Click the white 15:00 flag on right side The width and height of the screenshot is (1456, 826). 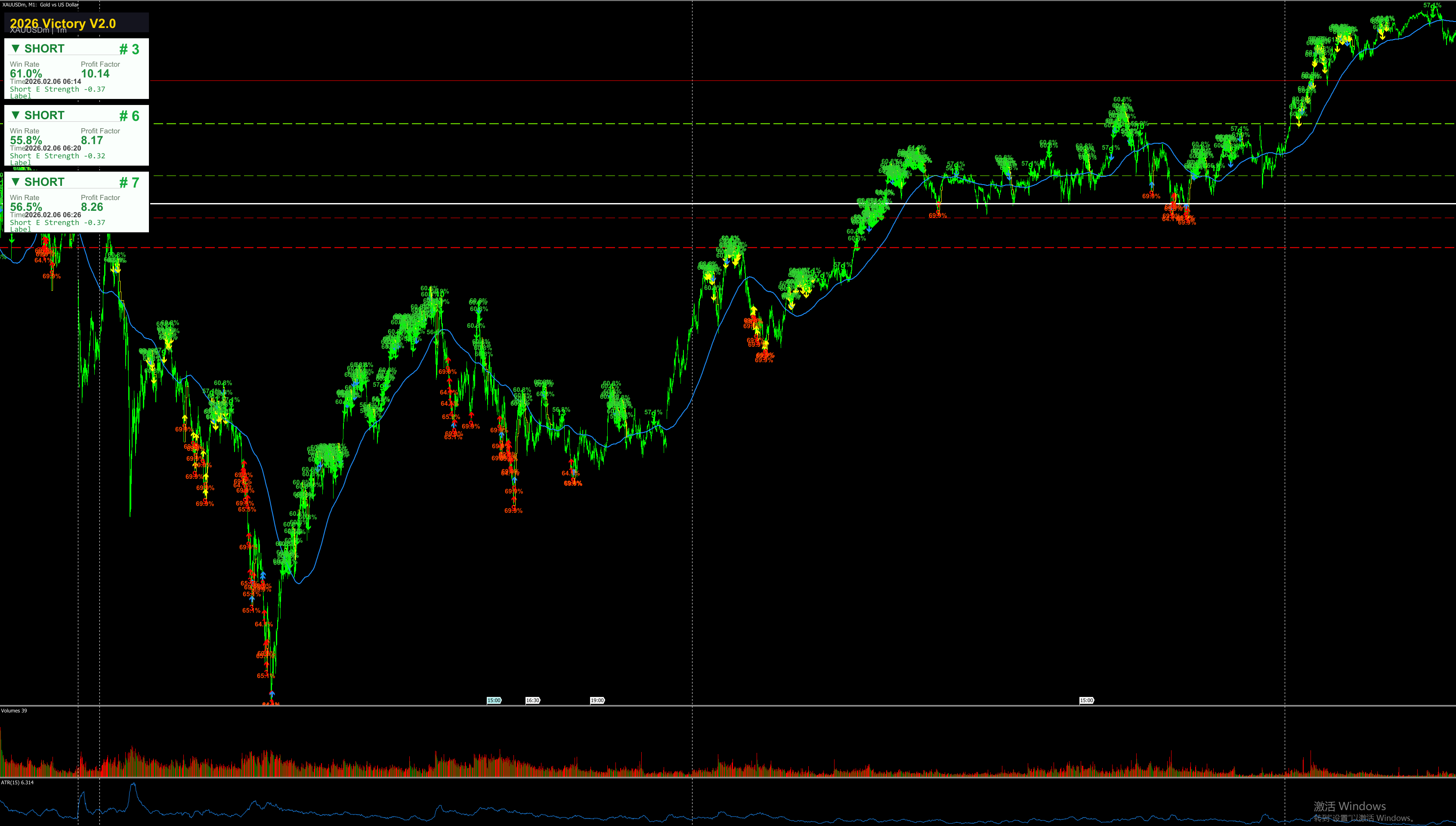(1086, 700)
